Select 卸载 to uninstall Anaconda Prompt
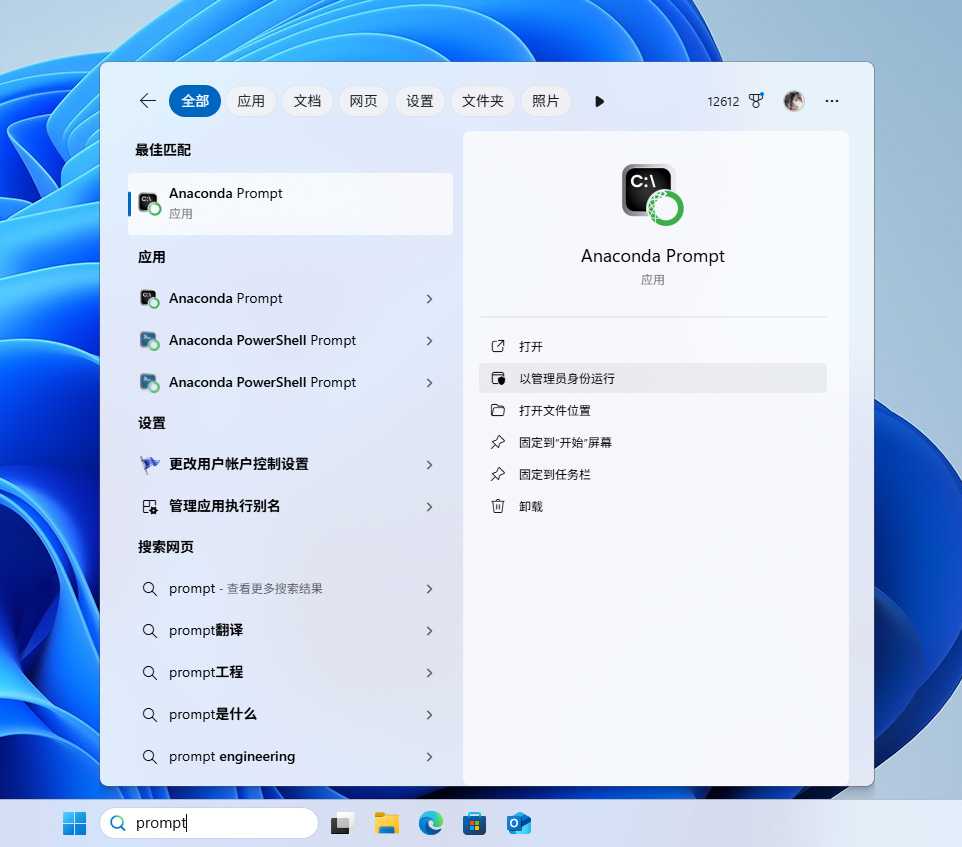 [x=531, y=506]
